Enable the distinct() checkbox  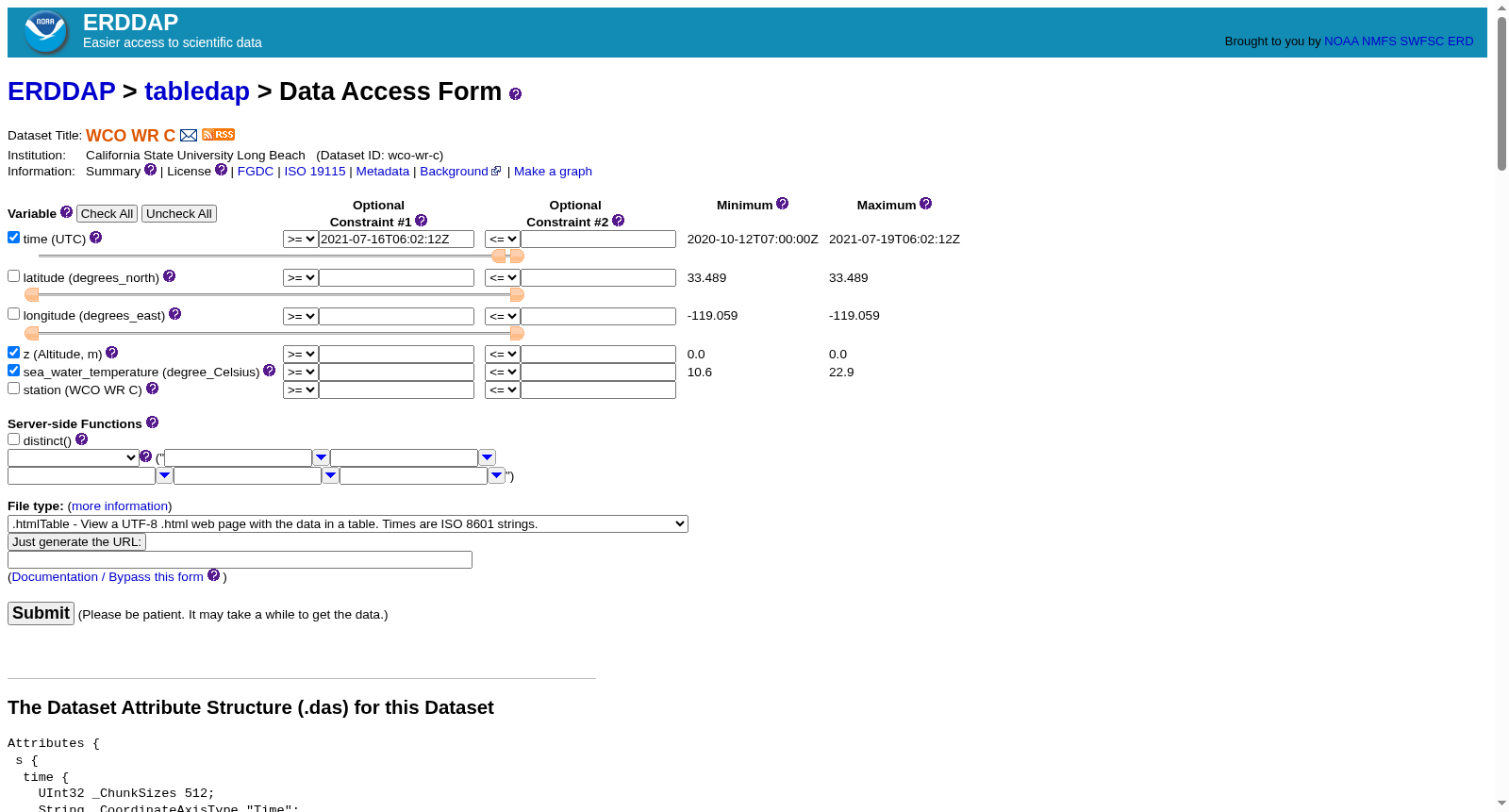coord(13,439)
